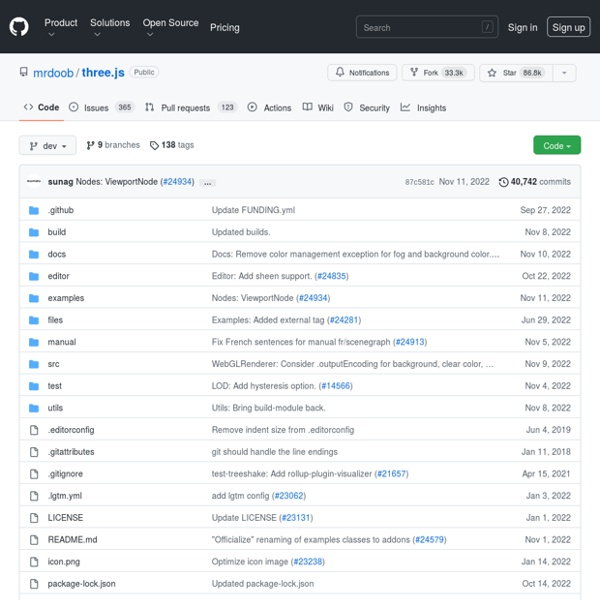Click the build folder icon
This screenshot has width=600, height=600.
pos(34,232)
